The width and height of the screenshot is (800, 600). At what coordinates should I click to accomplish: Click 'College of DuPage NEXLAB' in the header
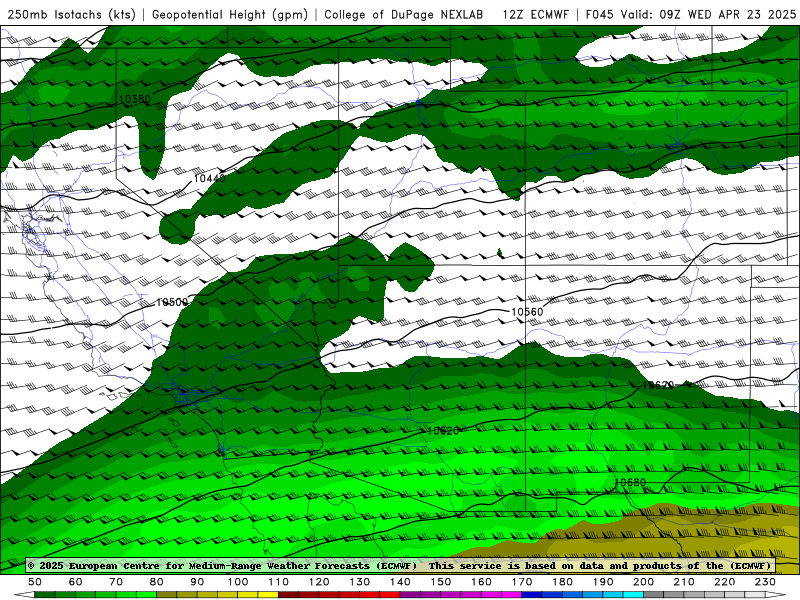404,14
